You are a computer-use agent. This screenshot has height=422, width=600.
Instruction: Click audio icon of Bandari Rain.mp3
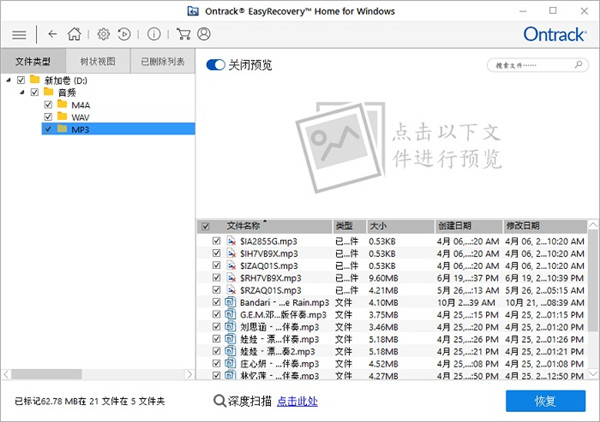[x=230, y=302]
